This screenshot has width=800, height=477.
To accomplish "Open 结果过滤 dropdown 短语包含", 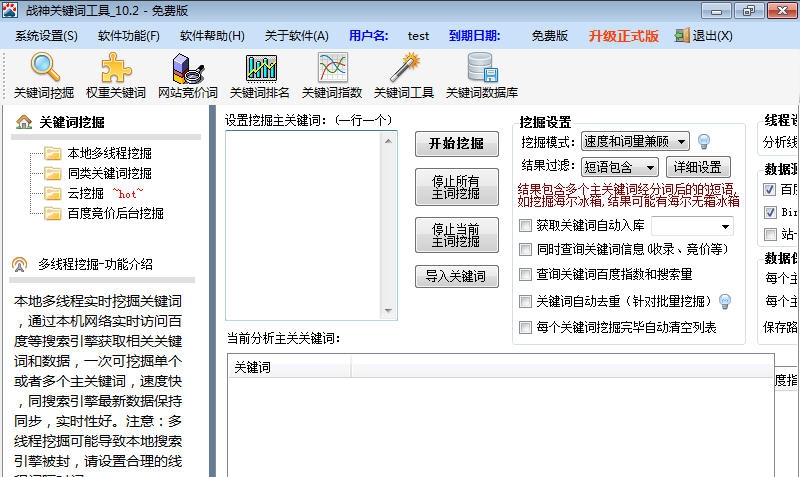I will pos(619,167).
